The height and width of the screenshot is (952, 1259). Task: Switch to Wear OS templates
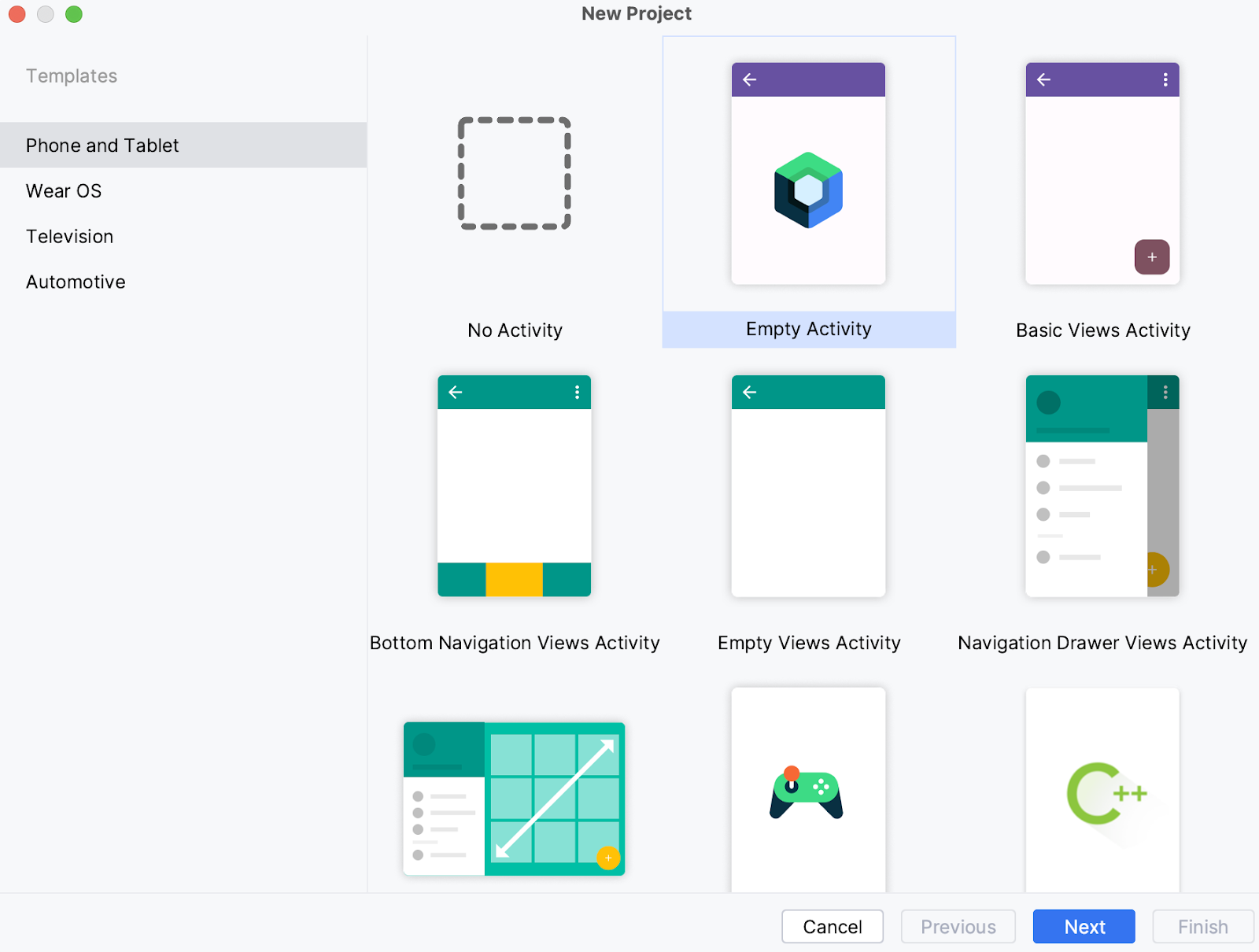pos(63,190)
